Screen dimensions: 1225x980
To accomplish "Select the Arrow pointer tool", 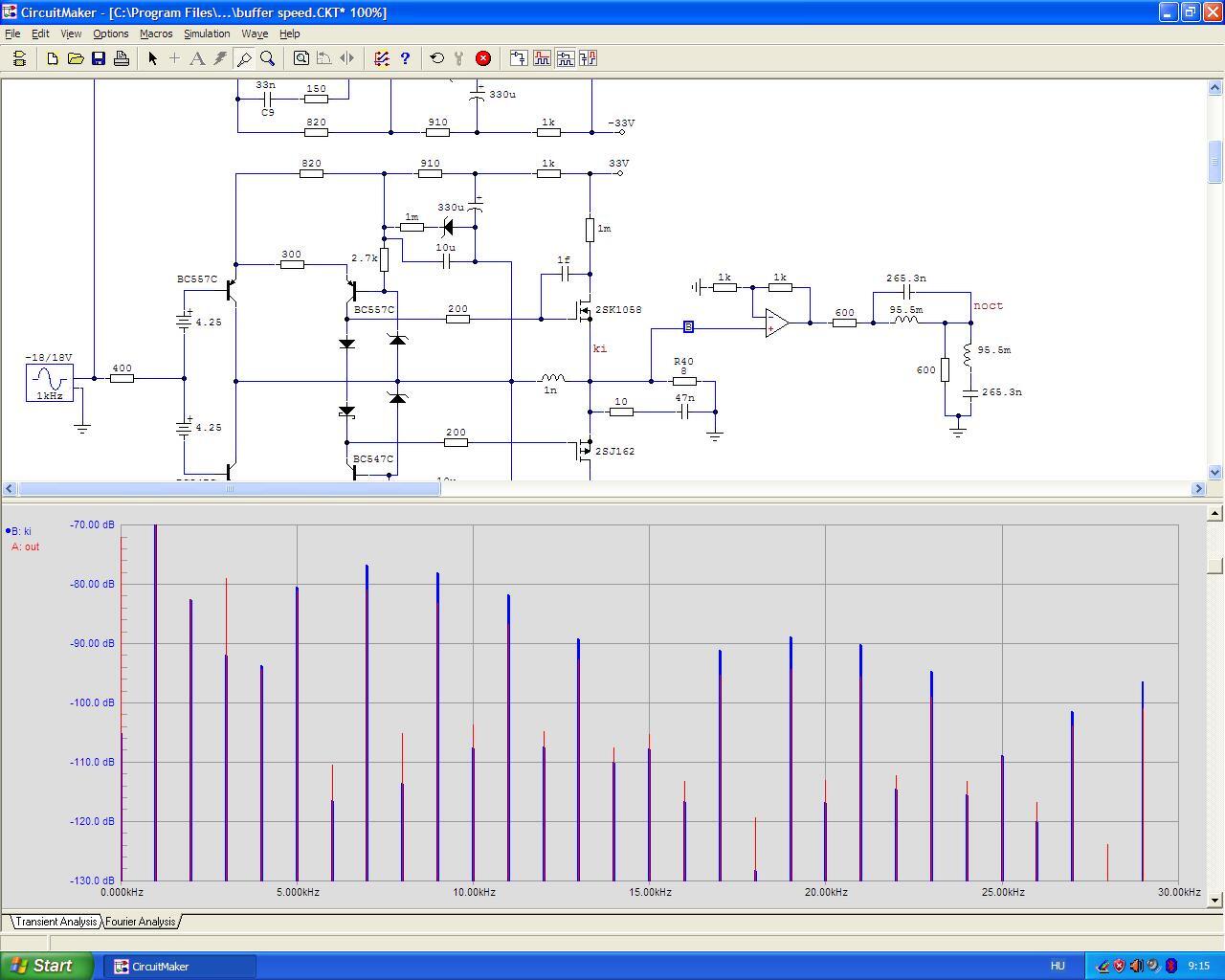I will (x=152, y=58).
